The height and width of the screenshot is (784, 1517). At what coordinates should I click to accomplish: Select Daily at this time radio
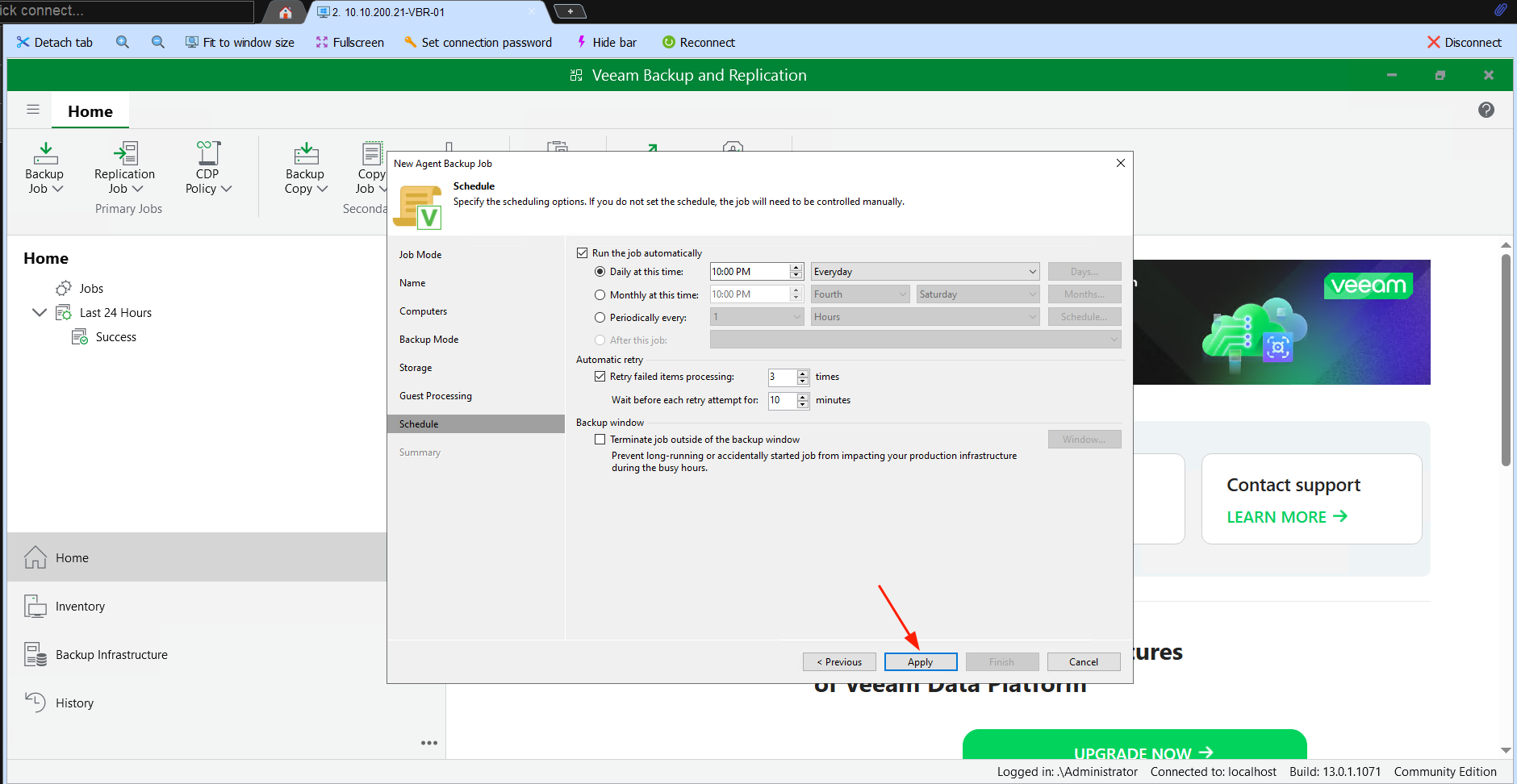click(600, 271)
